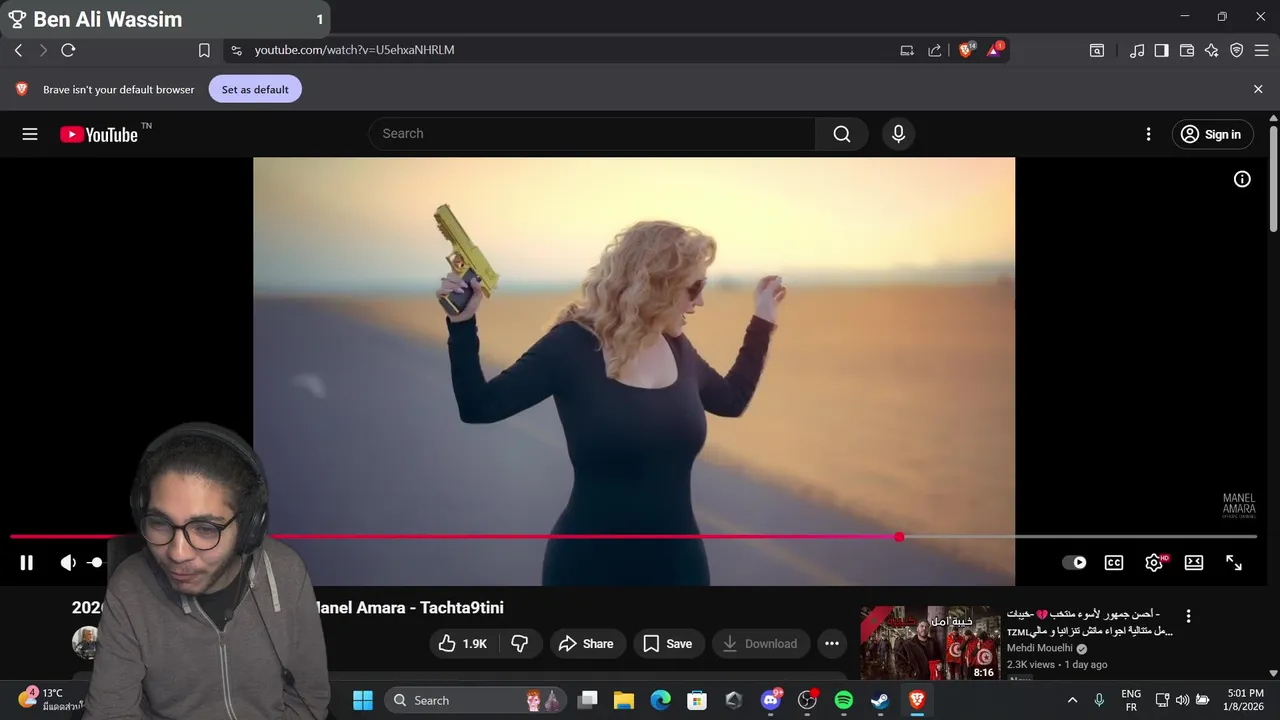Reload the page
This screenshot has height=720, width=1280.
pyautogui.click(x=68, y=50)
